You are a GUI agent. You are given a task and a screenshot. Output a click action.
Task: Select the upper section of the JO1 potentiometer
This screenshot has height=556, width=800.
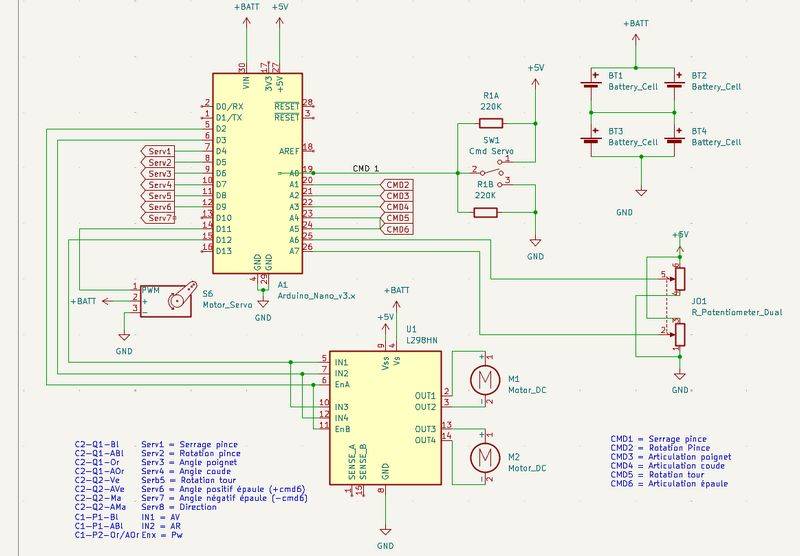click(x=679, y=279)
